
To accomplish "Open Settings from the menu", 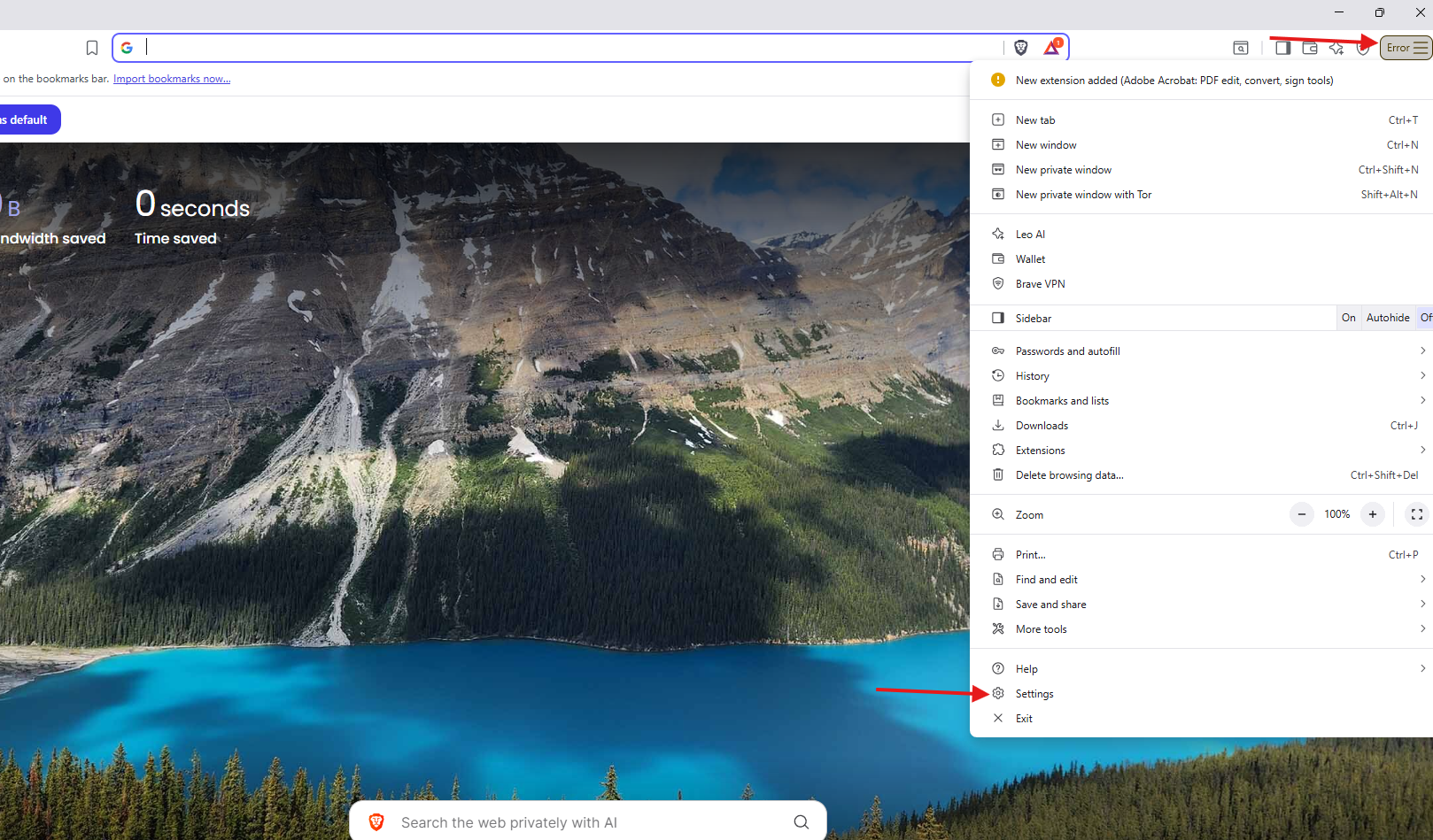I will tap(1034, 694).
